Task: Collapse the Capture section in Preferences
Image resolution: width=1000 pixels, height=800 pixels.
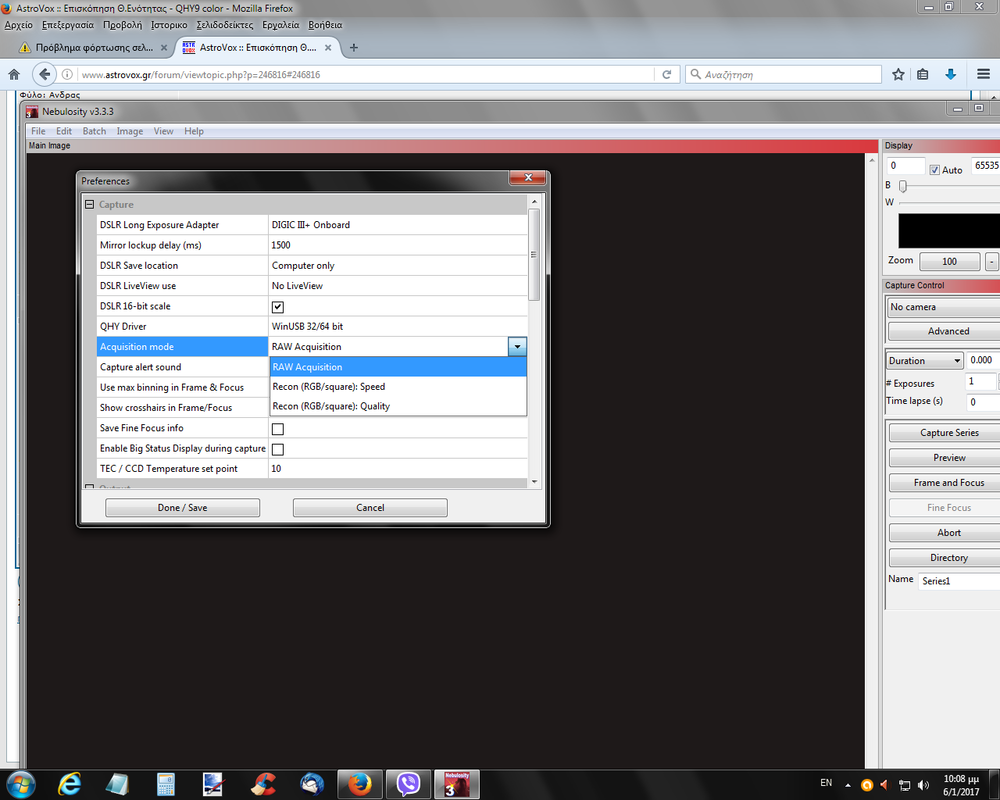Action: click(x=89, y=205)
